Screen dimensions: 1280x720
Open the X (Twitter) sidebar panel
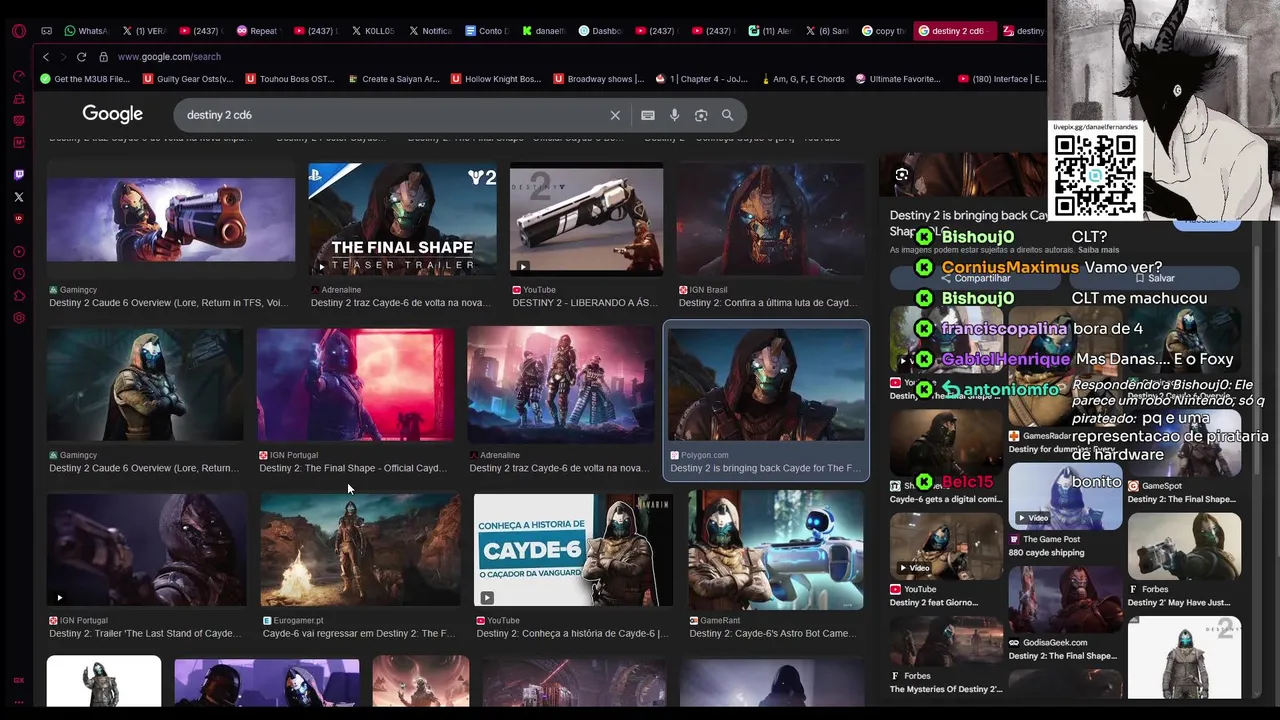tap(19, 197)
